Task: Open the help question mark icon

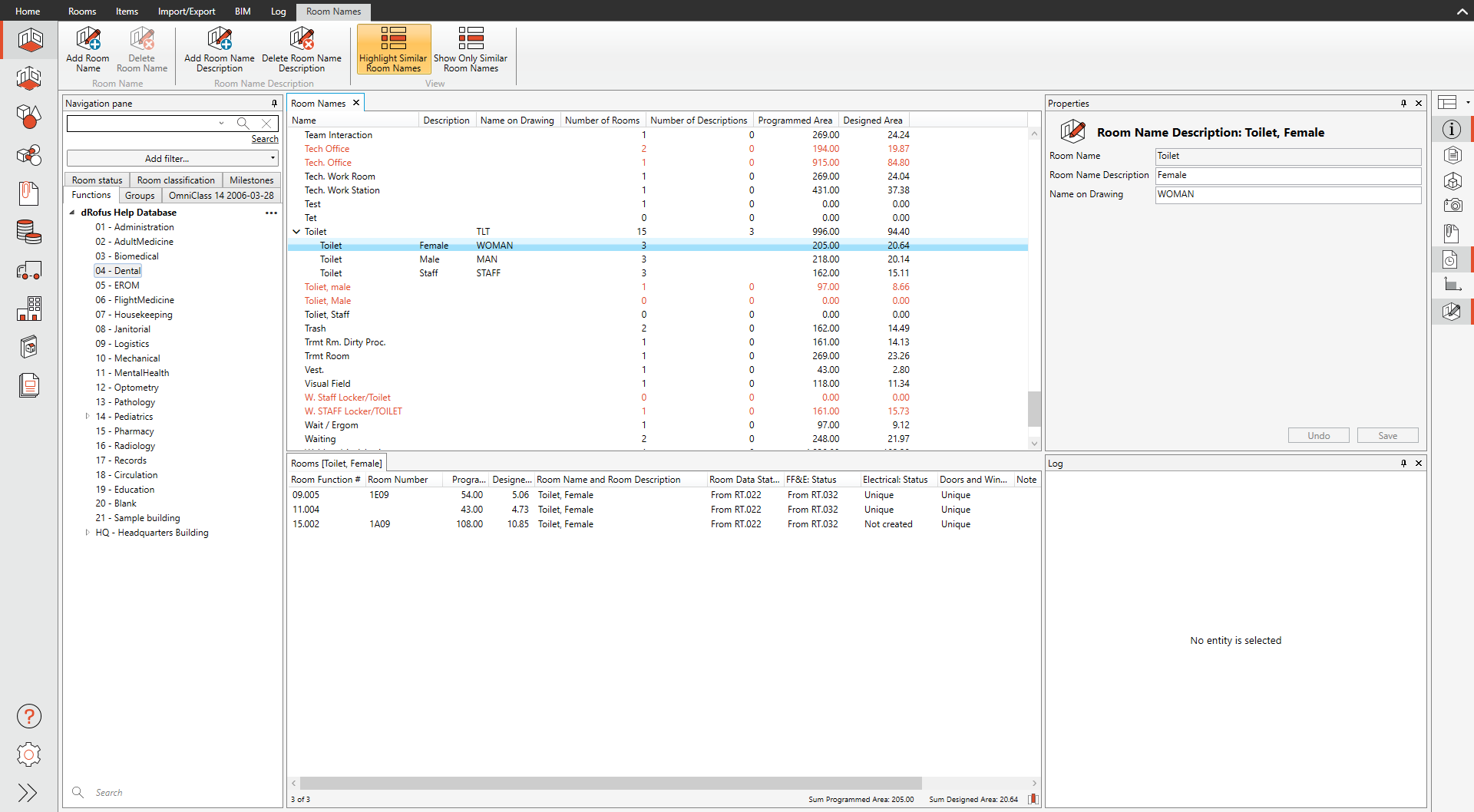Action: point(29,716)
